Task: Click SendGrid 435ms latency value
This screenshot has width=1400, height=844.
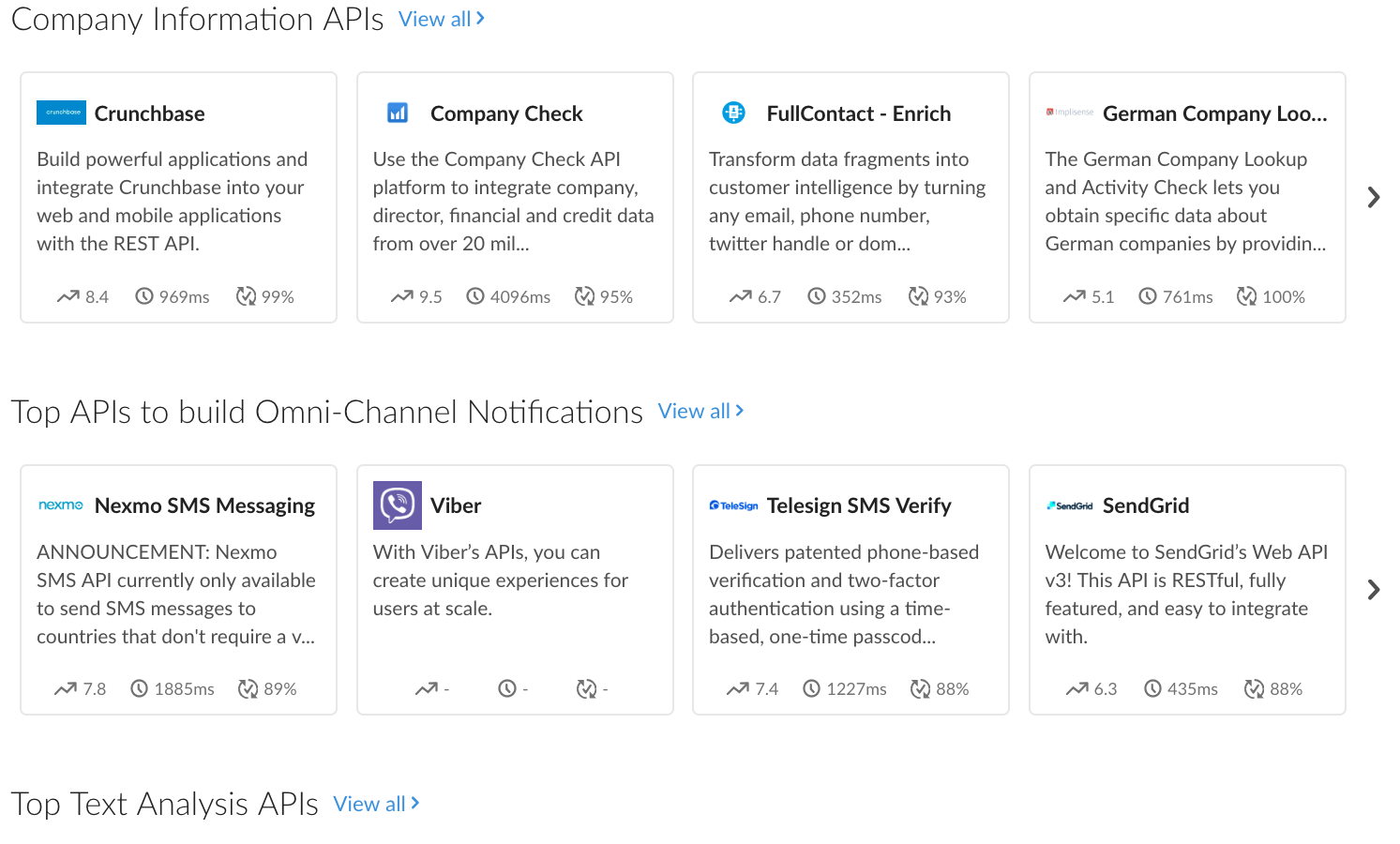Action: (1193, 689)
